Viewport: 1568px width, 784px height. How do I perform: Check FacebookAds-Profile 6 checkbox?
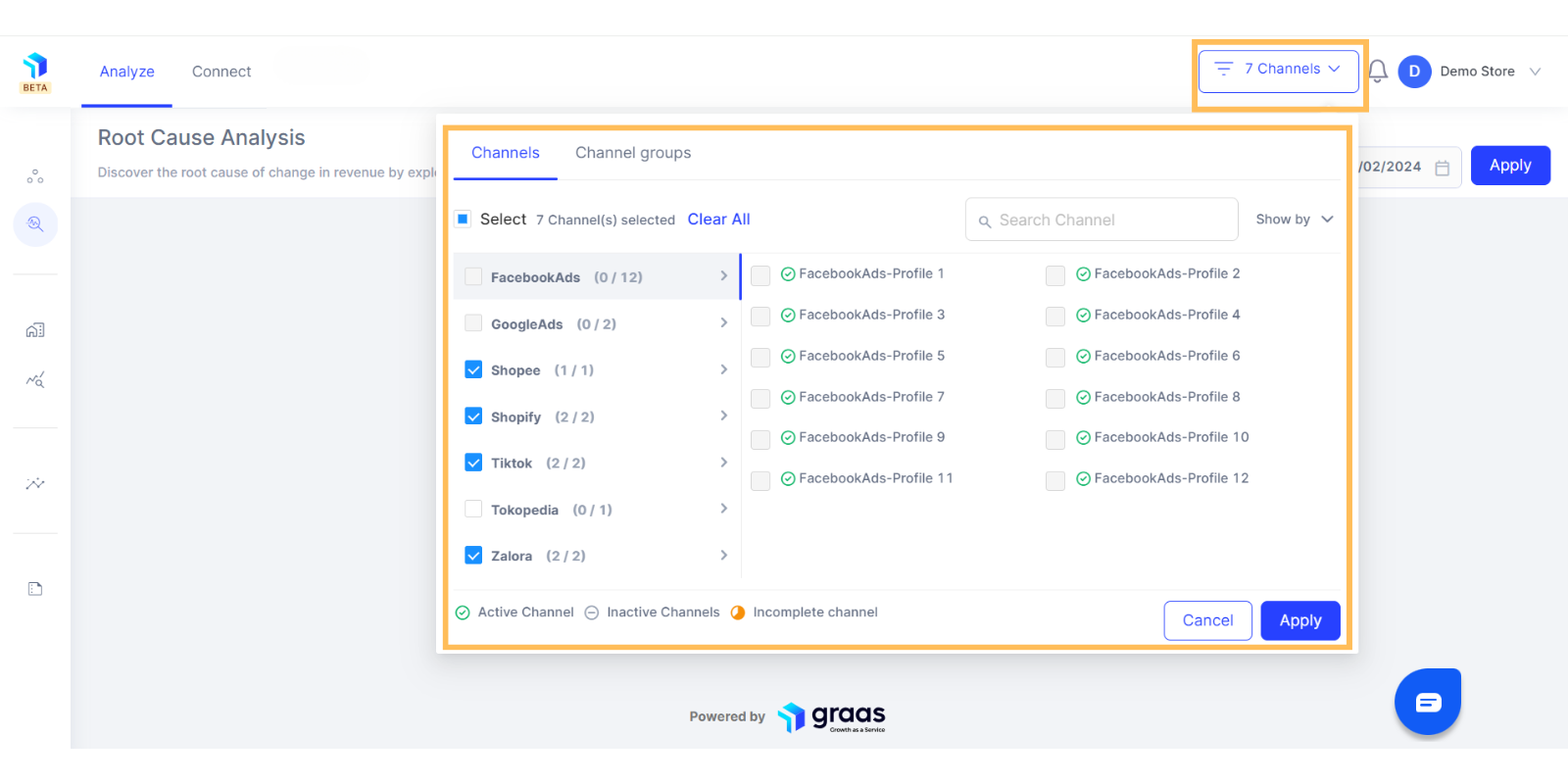[1055, 358]
